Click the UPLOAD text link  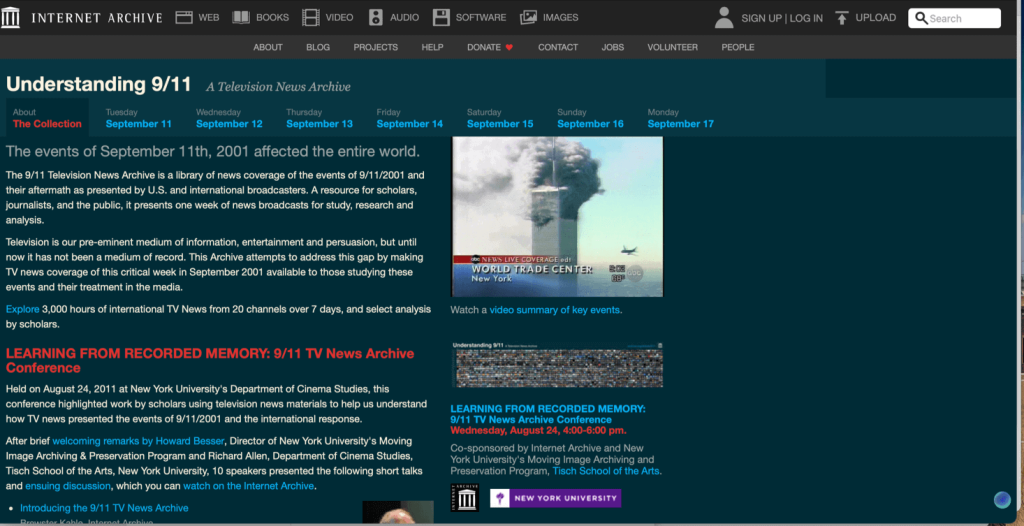click(x=876, y=18)
